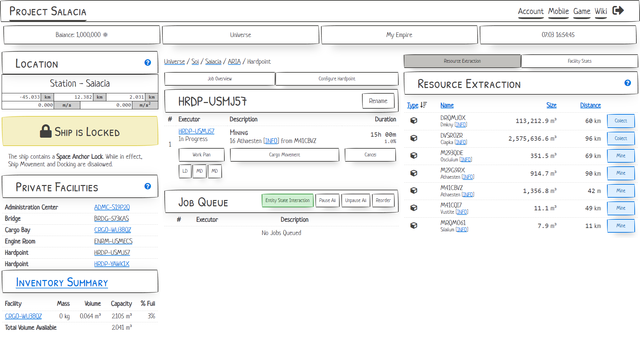640x360 pixels.
Task: Click the cube icon for resource M41CBVZ
Action: (x=413, y=190)
